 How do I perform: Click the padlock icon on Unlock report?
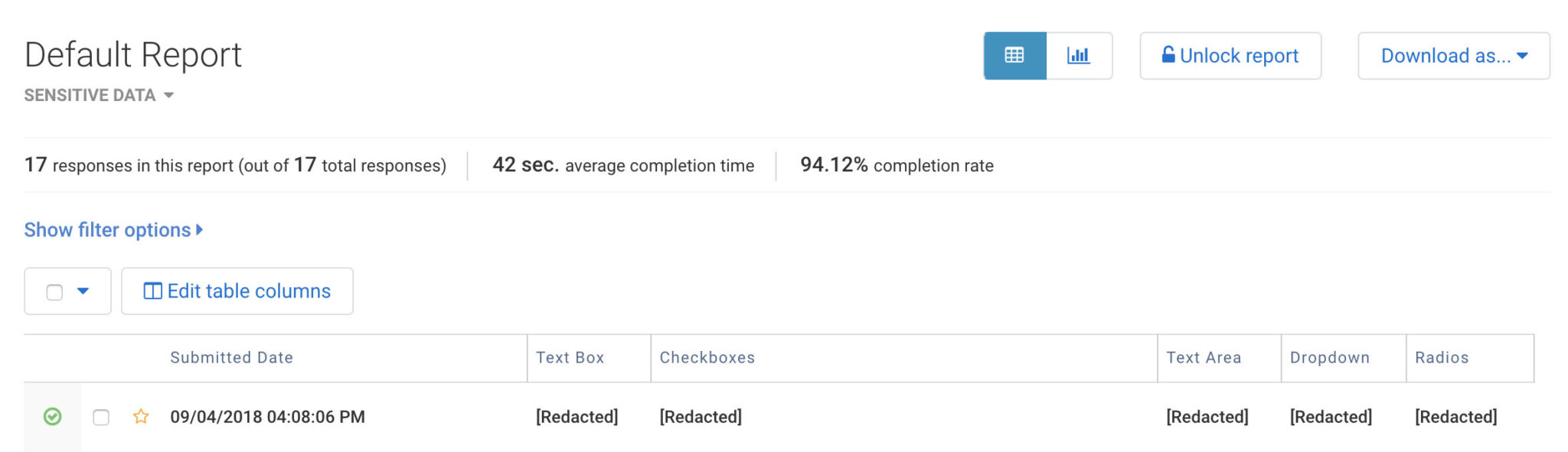click(1168, 55)
